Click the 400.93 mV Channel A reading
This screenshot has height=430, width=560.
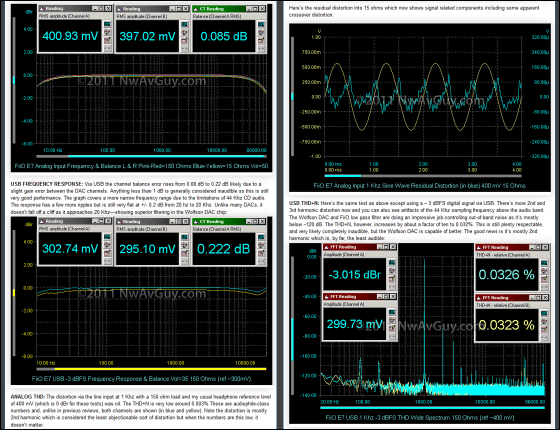pyautogui.click(x=70, y=36)
